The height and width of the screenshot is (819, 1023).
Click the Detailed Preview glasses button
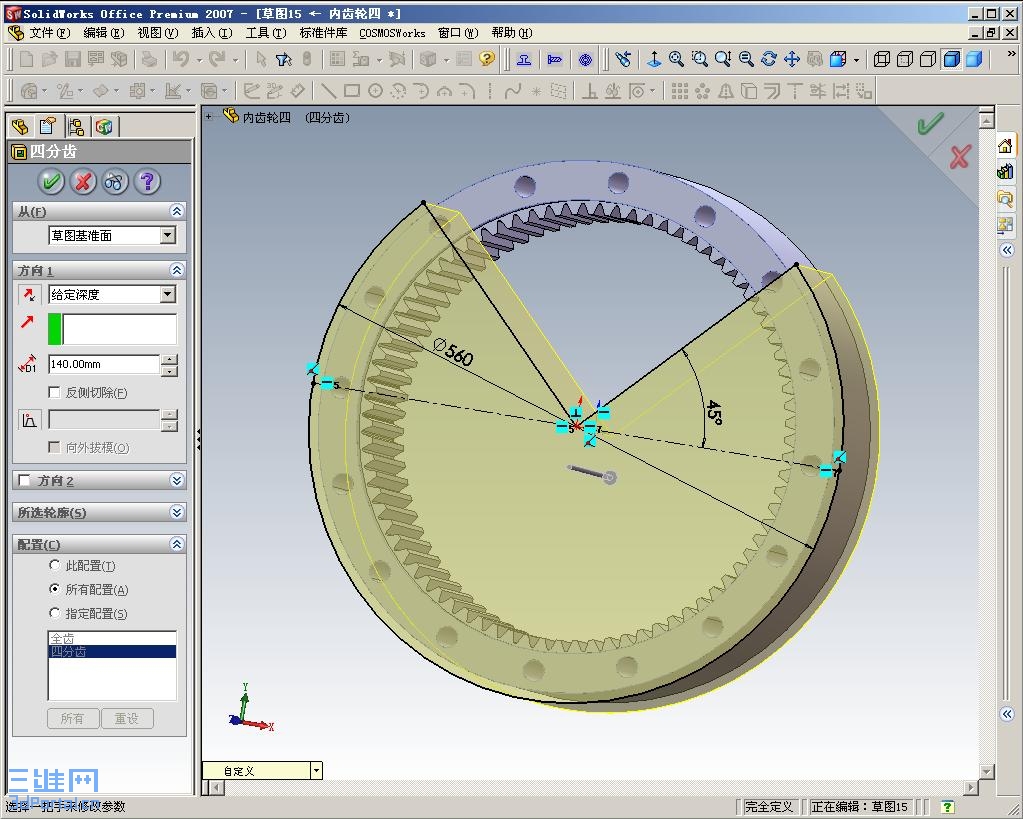pyautogui.click(x=114, y=181)
